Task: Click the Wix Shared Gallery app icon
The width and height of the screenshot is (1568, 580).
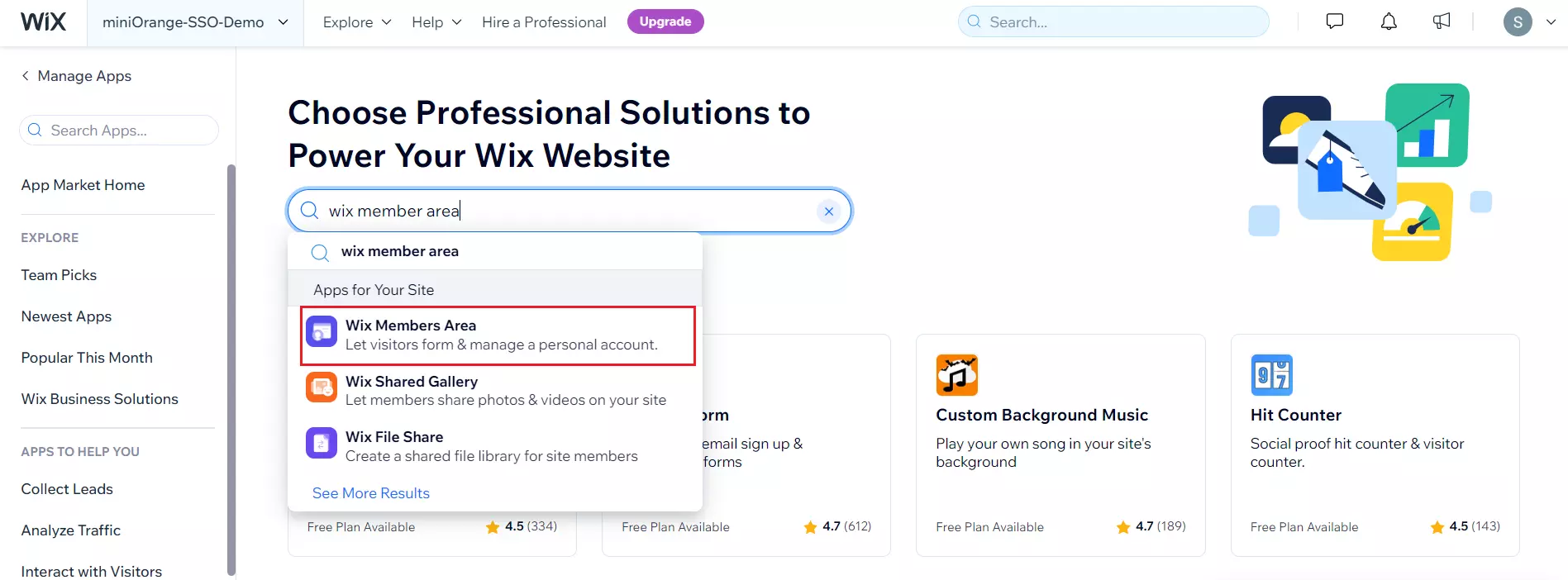Action: 321,387
